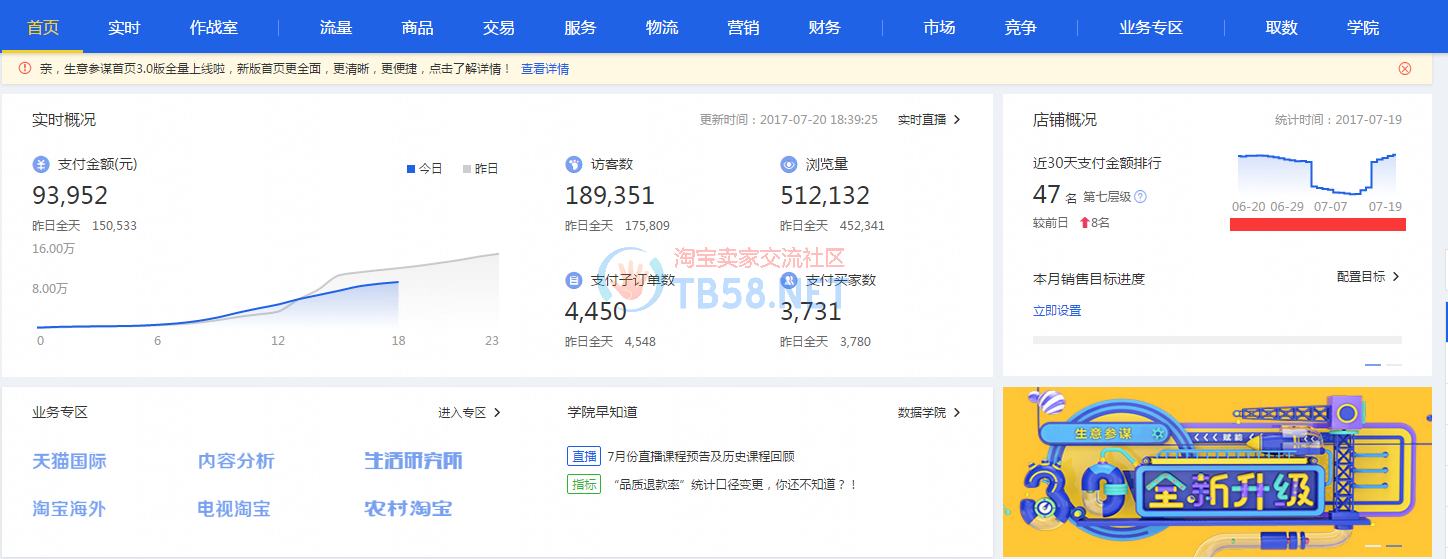Toggle the 今日 legend in chart
The height and width of the screenshot is (559, 1448).
(x=425, y=169)
